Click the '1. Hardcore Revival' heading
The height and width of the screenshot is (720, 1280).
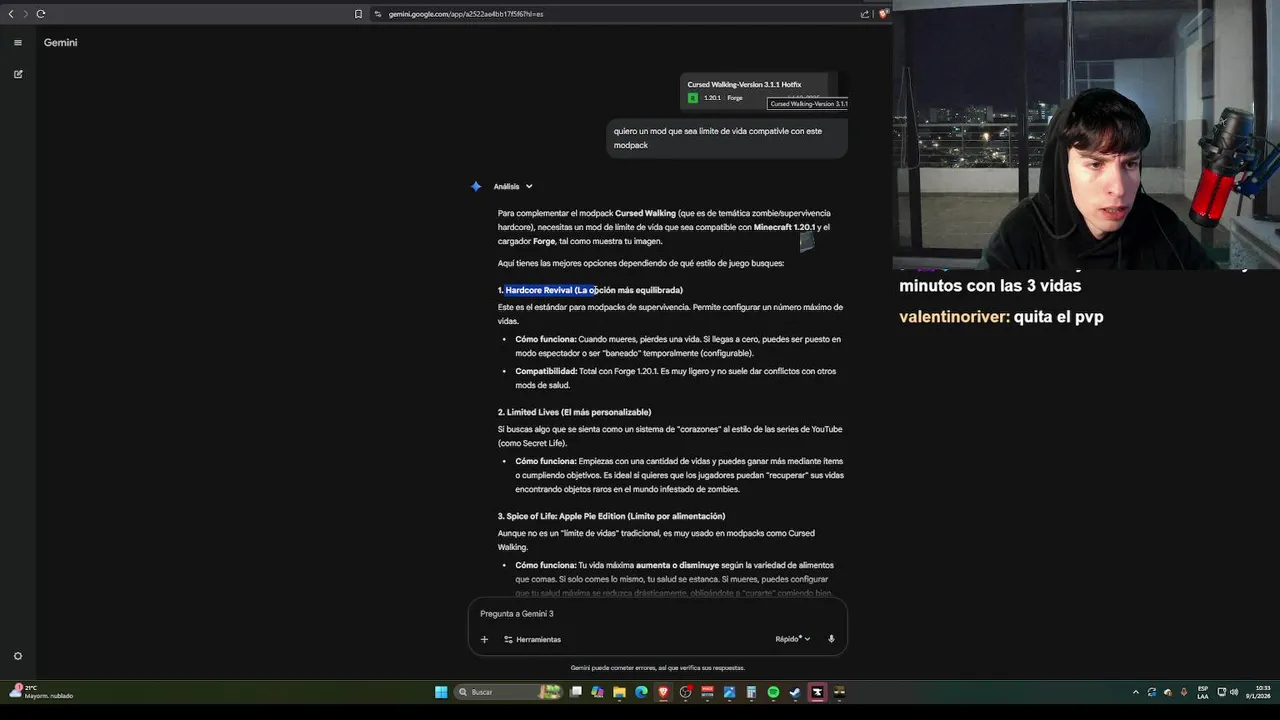click(x=590, y=290)
